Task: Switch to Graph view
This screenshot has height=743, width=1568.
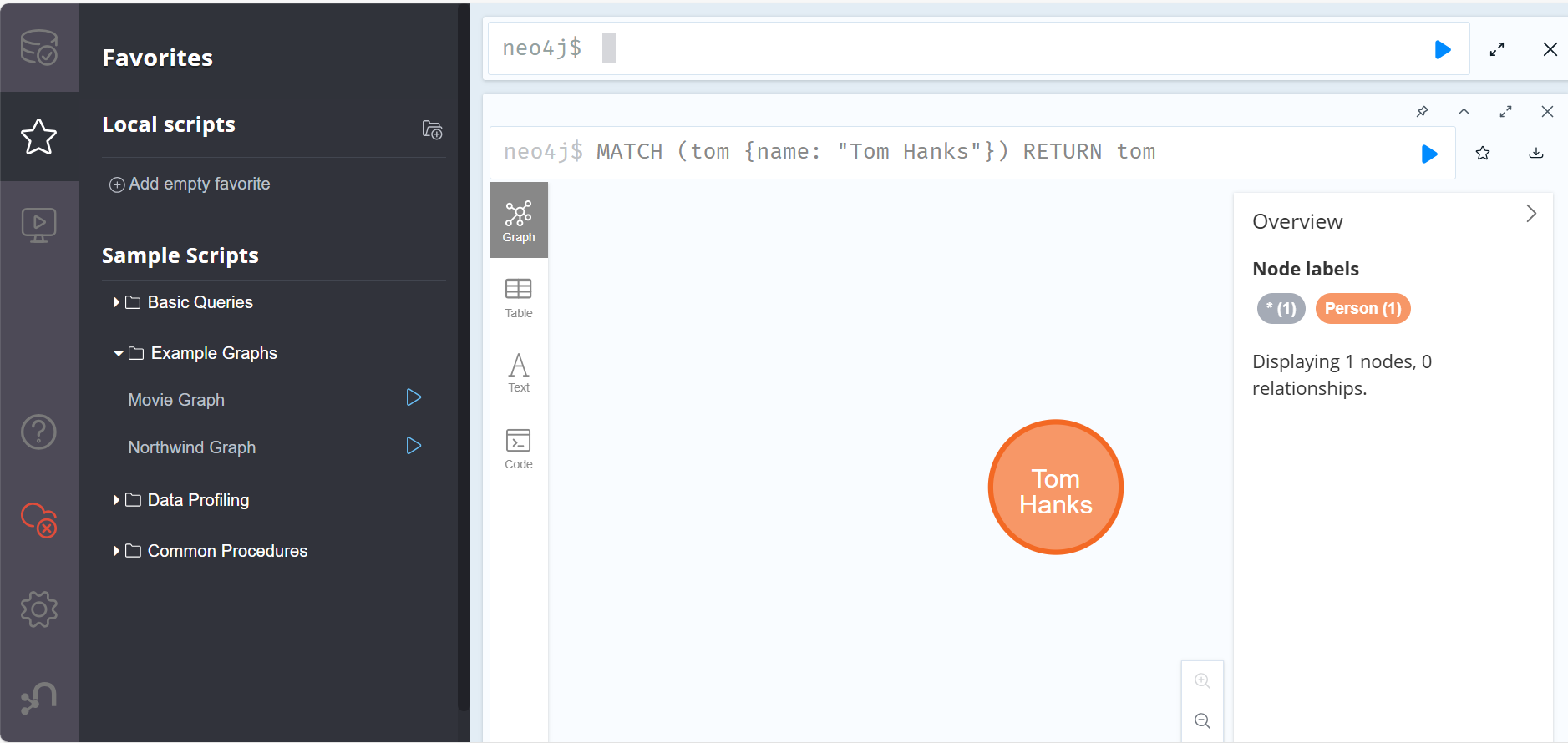Action: coord(519,220)
